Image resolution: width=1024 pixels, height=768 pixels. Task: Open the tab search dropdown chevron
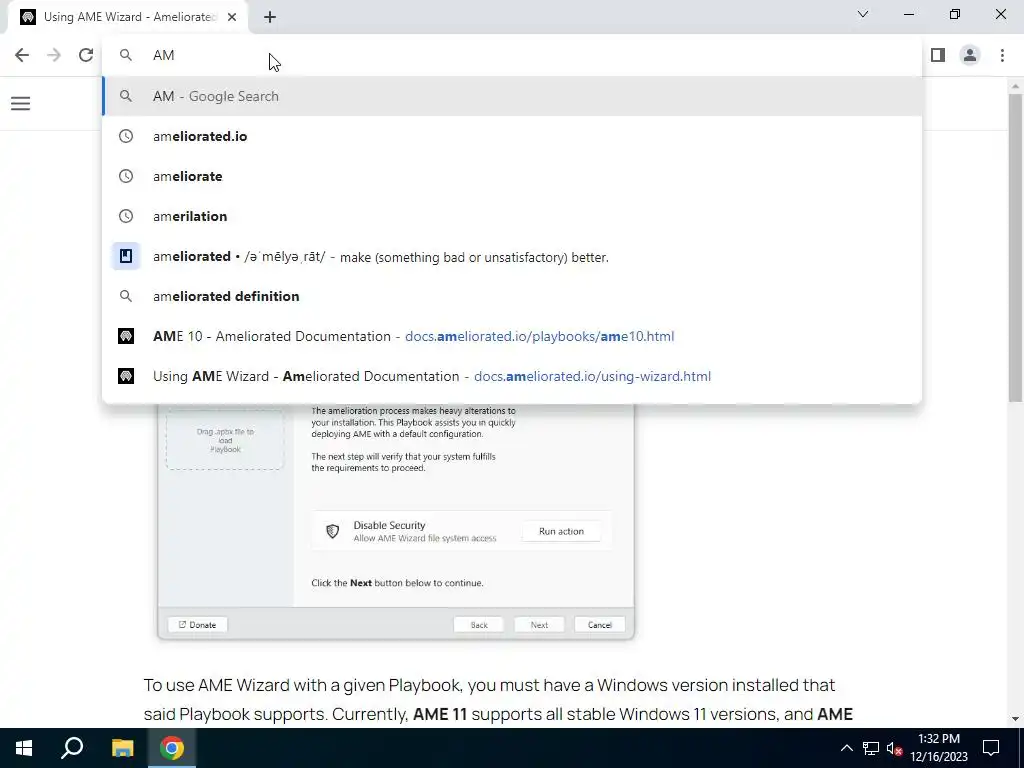click(863, 14)
